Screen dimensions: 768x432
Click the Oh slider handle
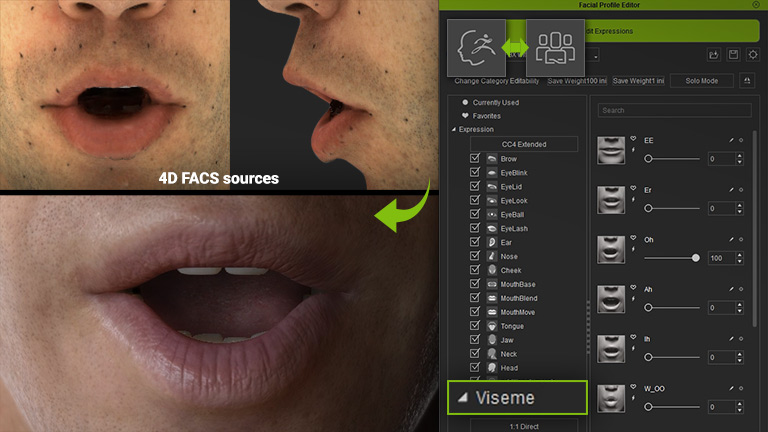point(696,258)
